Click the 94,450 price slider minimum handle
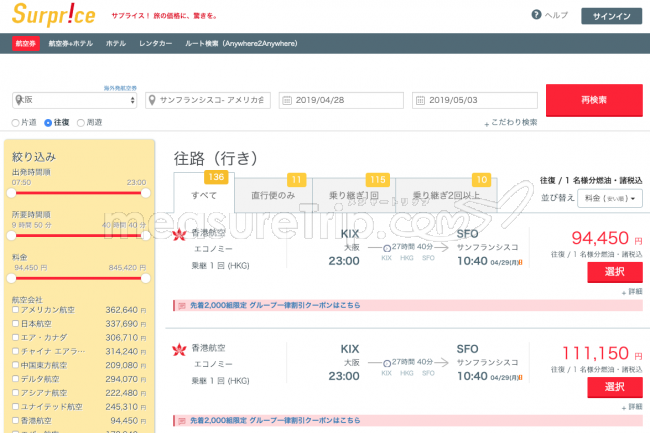 [x=12, y=278]
